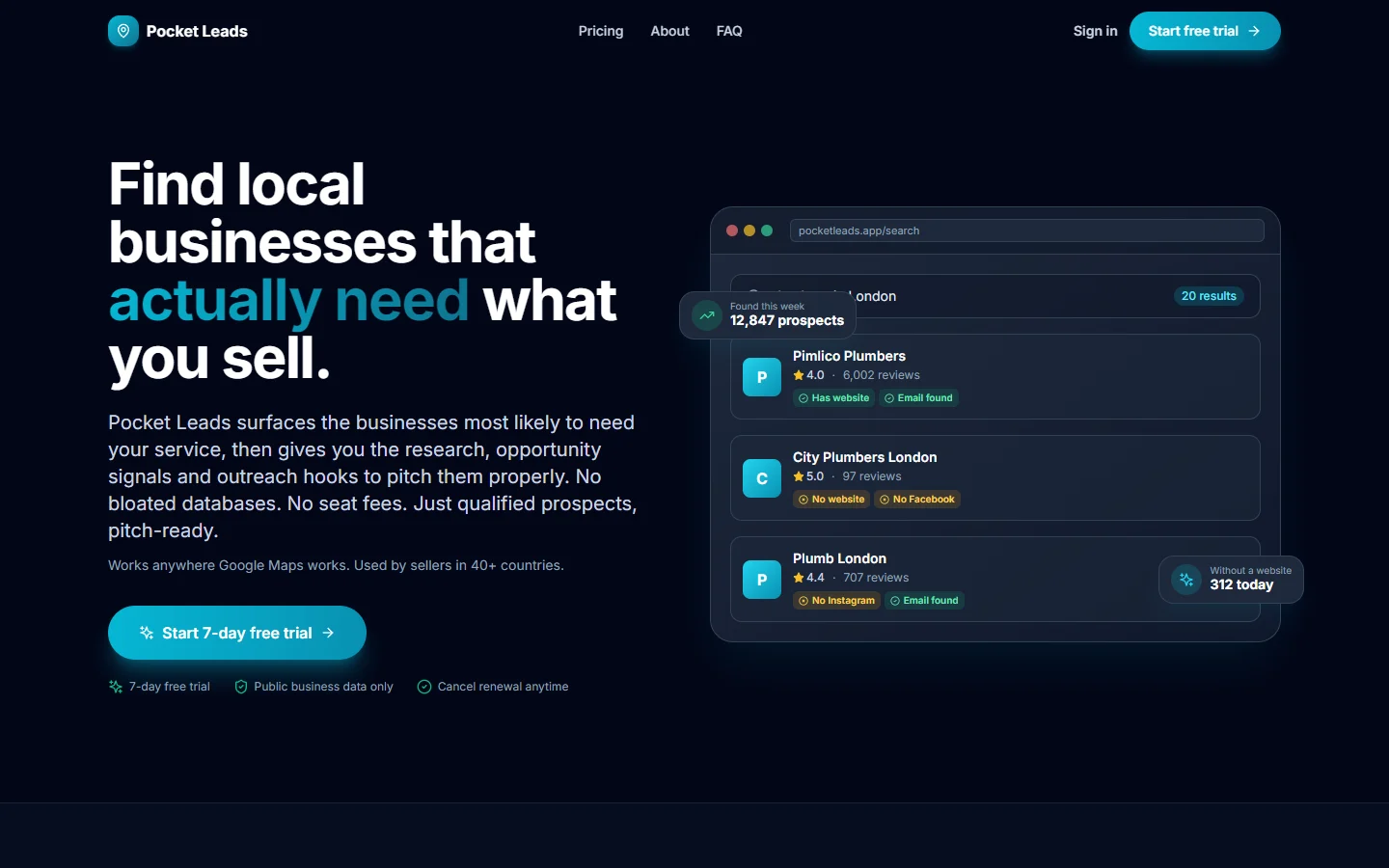Click the Works anywhere Google Maps works line
Viewport: 1389px width, 868px height.
[x=336, y=565]
